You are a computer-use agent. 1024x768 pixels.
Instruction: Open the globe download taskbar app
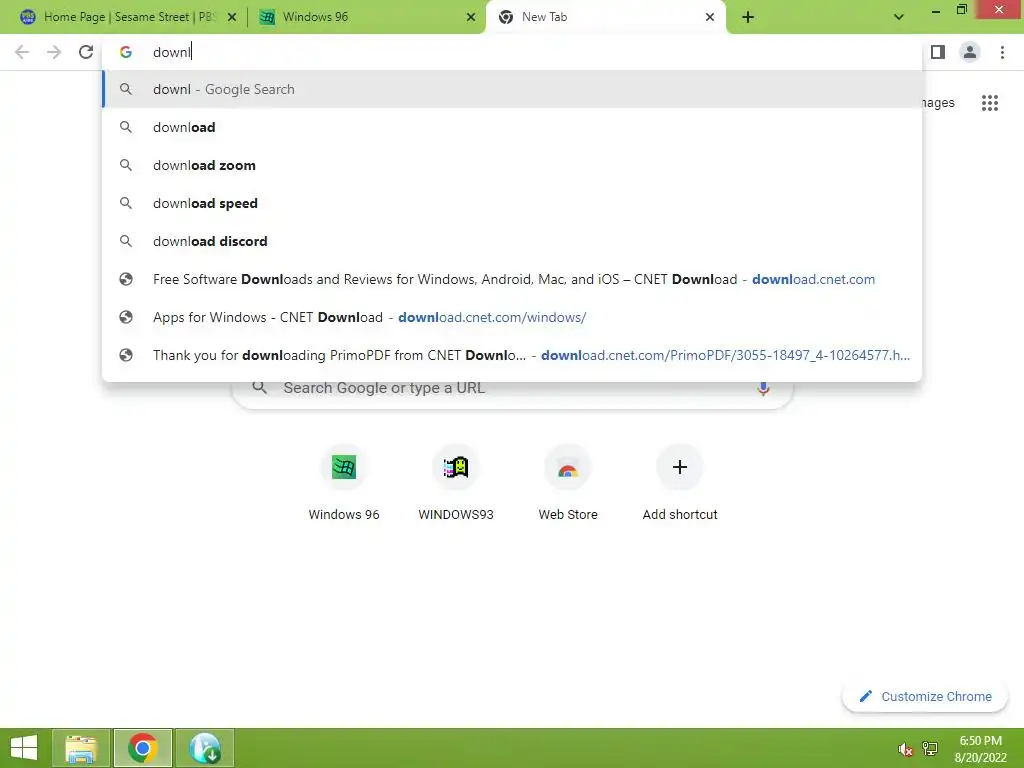pyautogui.click(x=204, y=748)
